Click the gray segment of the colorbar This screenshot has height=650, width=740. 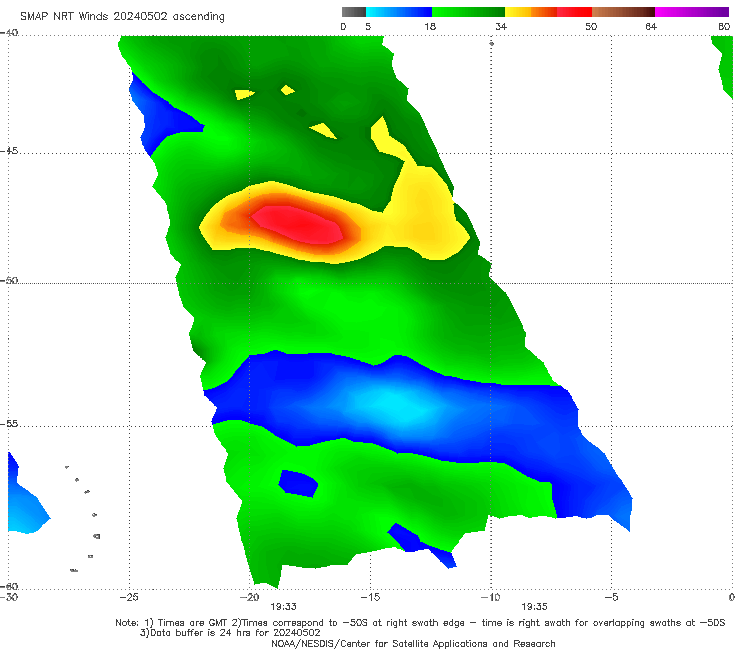click(354, 12)
